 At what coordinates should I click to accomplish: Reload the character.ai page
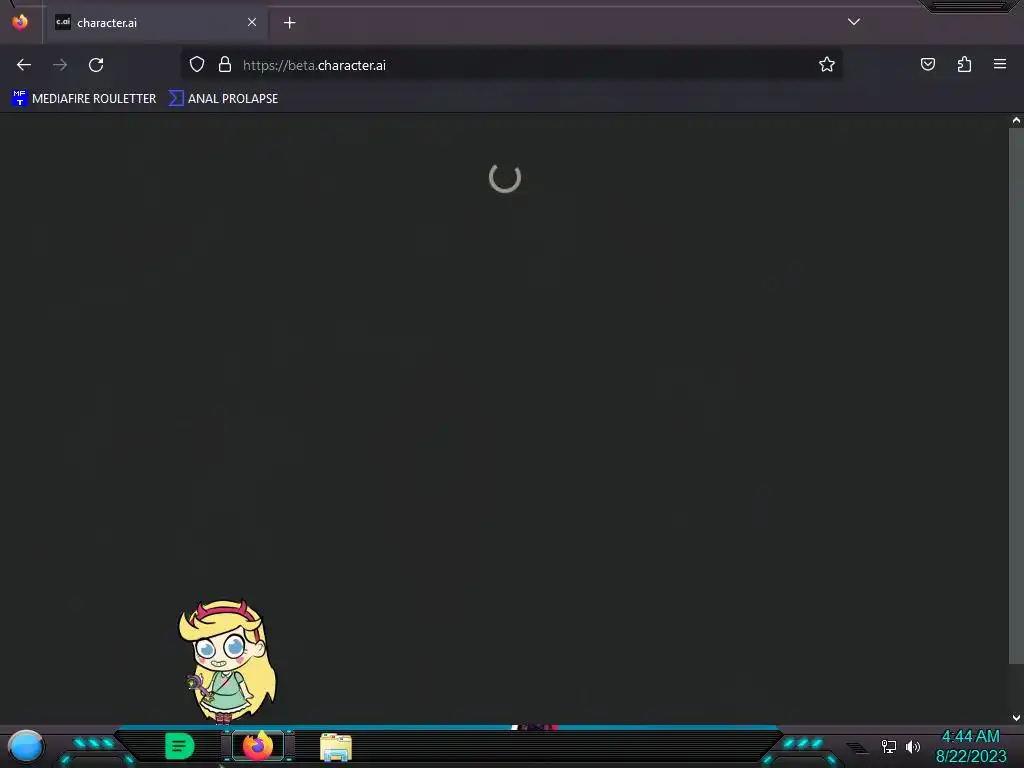[x=96, y=65]
